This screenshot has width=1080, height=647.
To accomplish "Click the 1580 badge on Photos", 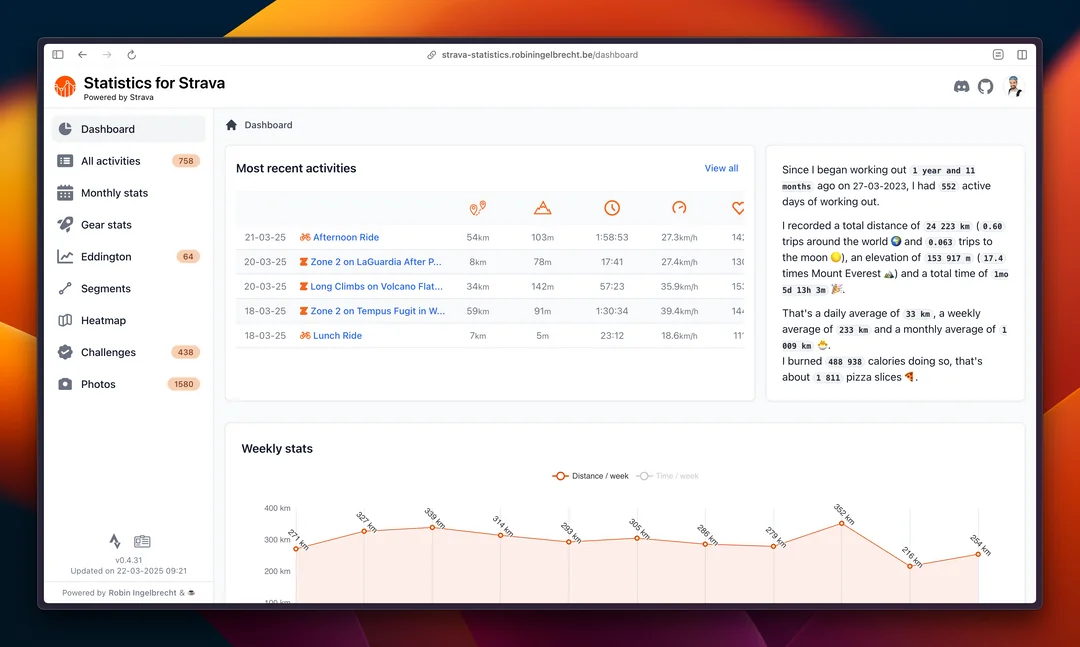I will point(184,384).
